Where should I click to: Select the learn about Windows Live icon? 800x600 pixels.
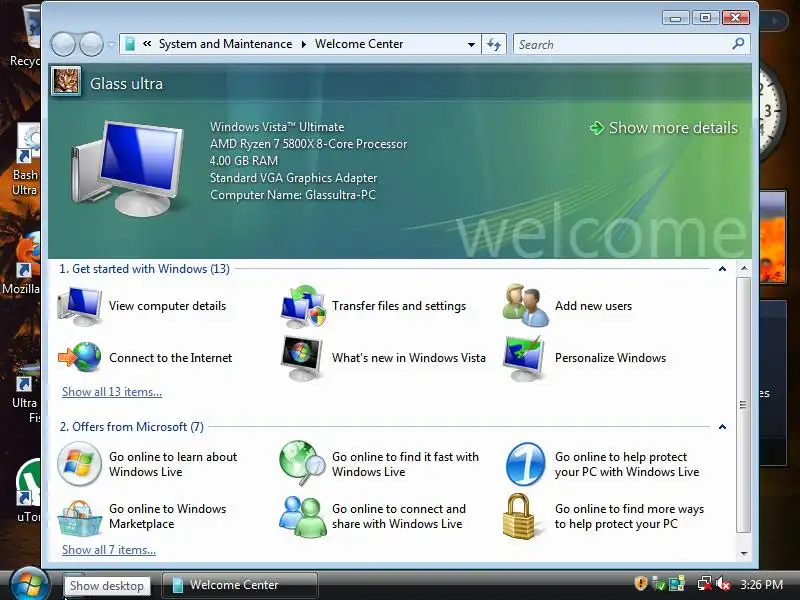[79, 464]
